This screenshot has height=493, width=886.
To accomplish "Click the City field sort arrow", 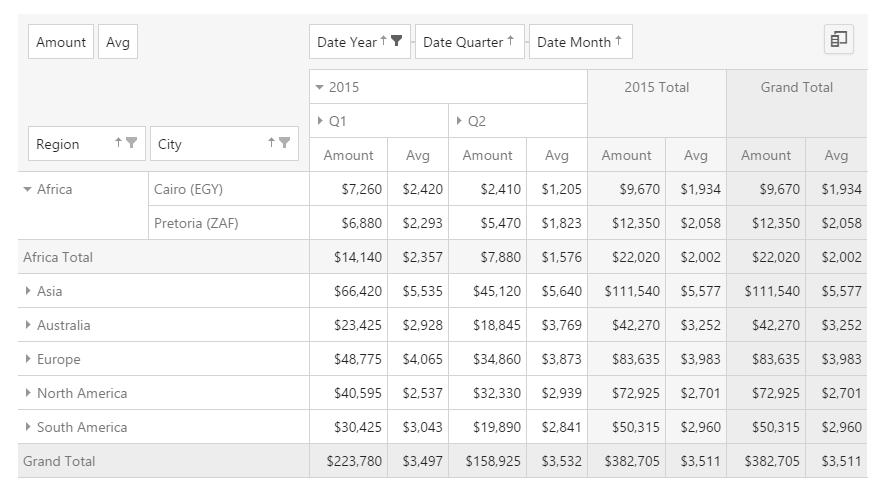I will (271, 143).
